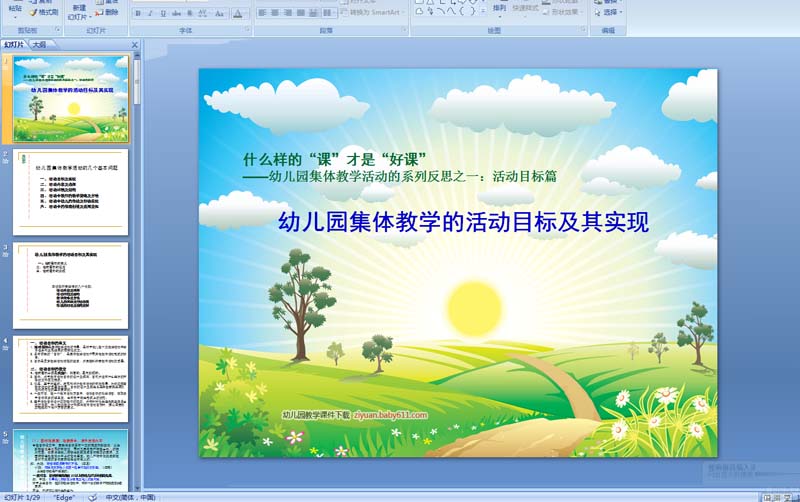Select slide 4 thumbnail in panel
Image resolution: width=800 pixels, height=502 pixels.
(x=70, y=378)
